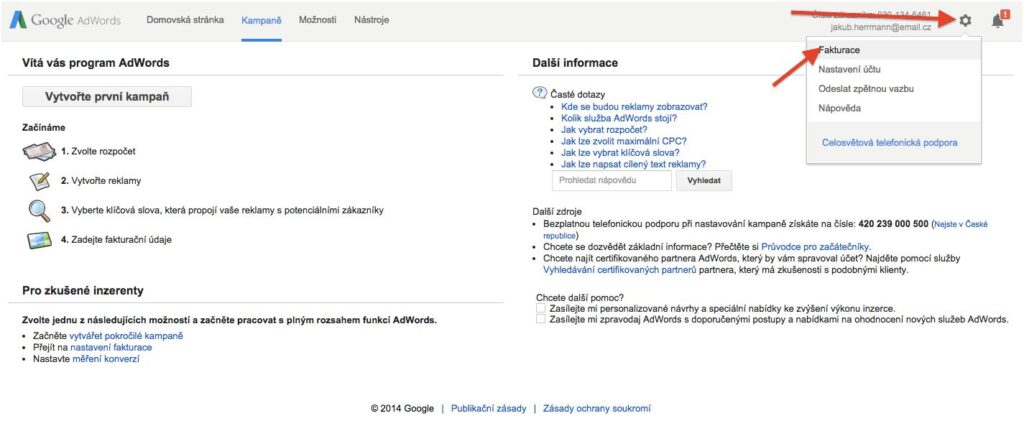Click '4. Zadejte fakturační údaje' step text

(x=117, y=240)
